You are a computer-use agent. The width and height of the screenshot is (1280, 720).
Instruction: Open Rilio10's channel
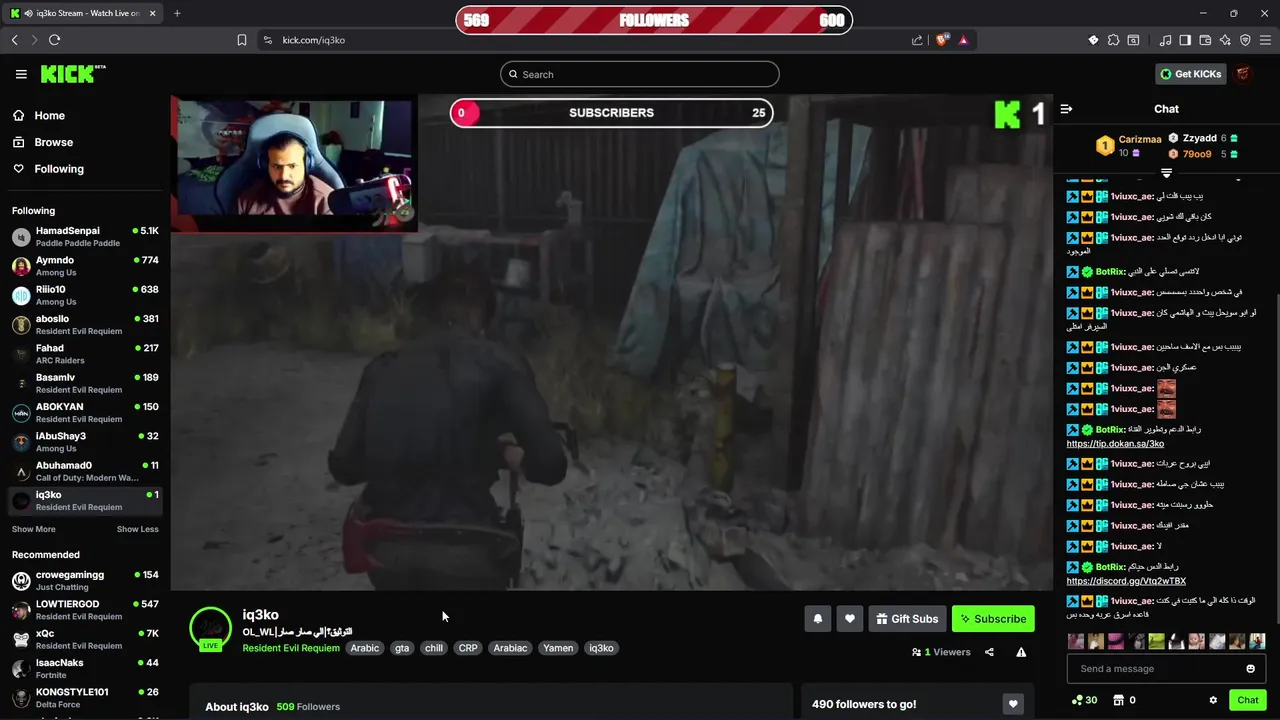85,295
